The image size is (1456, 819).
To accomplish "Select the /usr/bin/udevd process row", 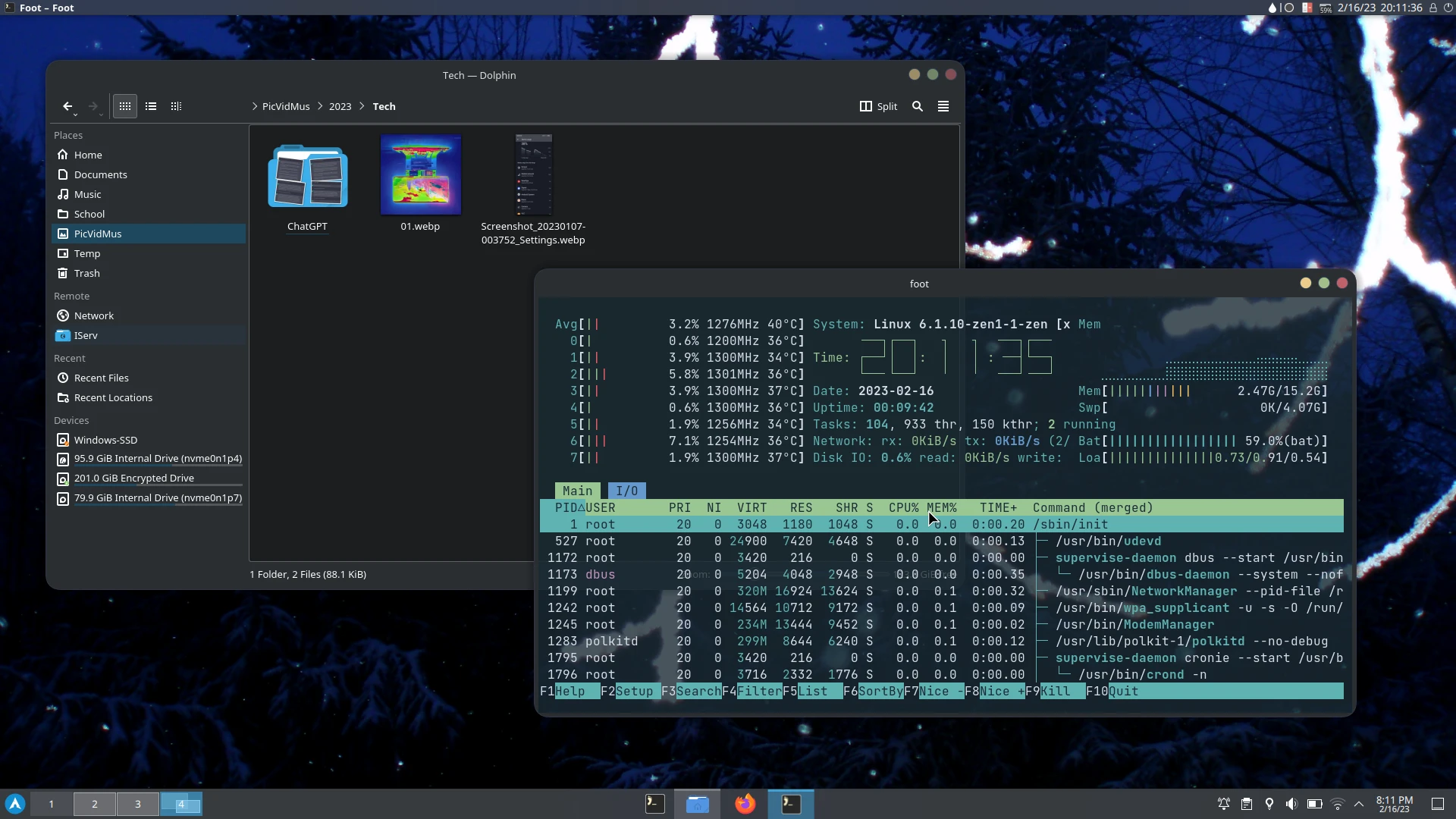I will (941, 541).
